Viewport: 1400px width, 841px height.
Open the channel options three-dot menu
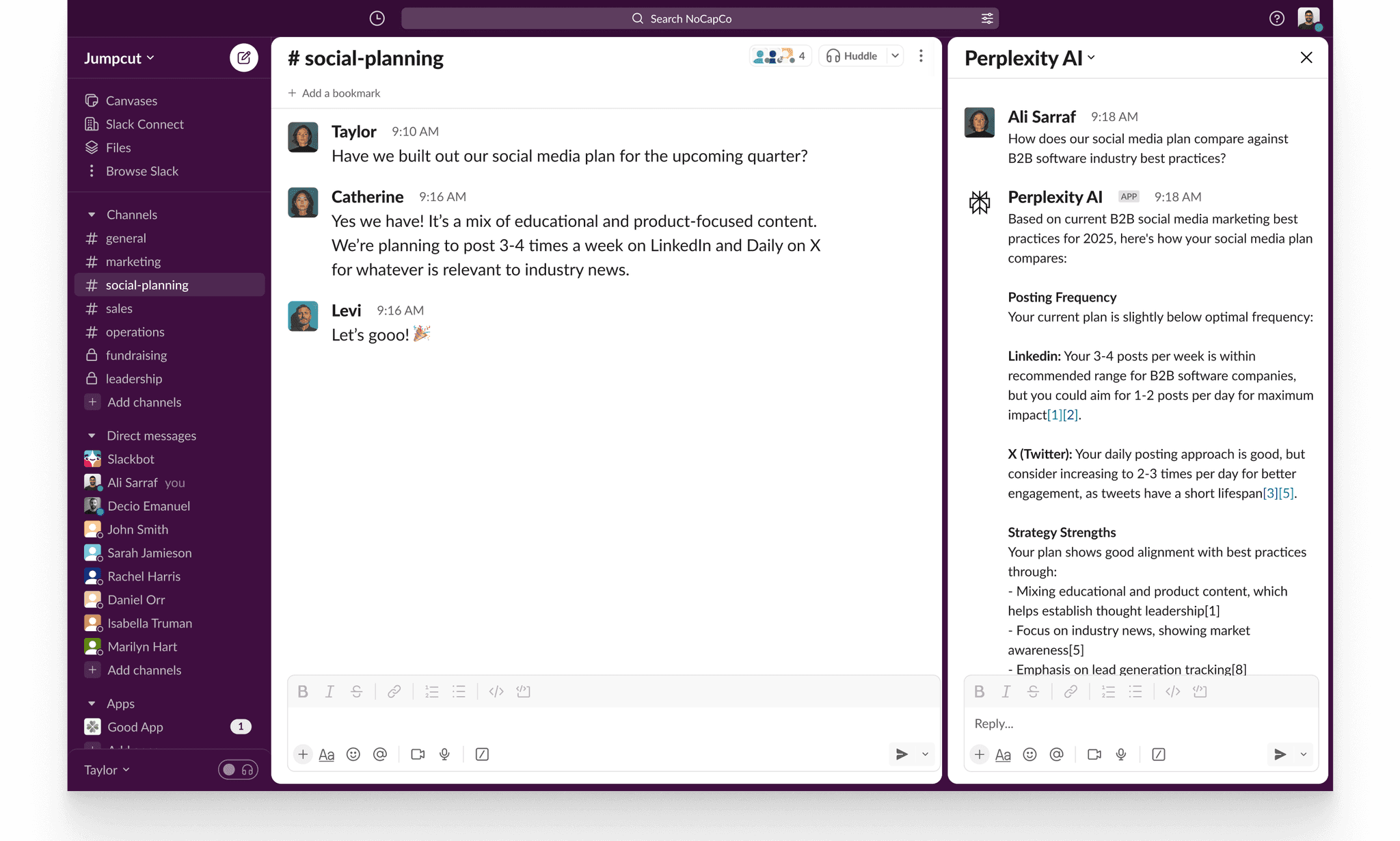tap(921, 56)
